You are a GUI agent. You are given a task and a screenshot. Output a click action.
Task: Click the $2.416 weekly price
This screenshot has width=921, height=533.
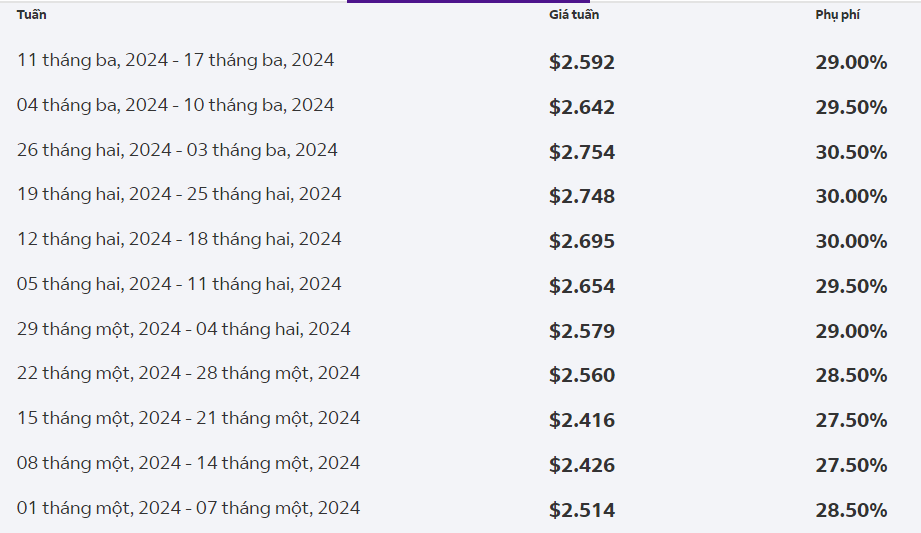[x=582, y=420]
